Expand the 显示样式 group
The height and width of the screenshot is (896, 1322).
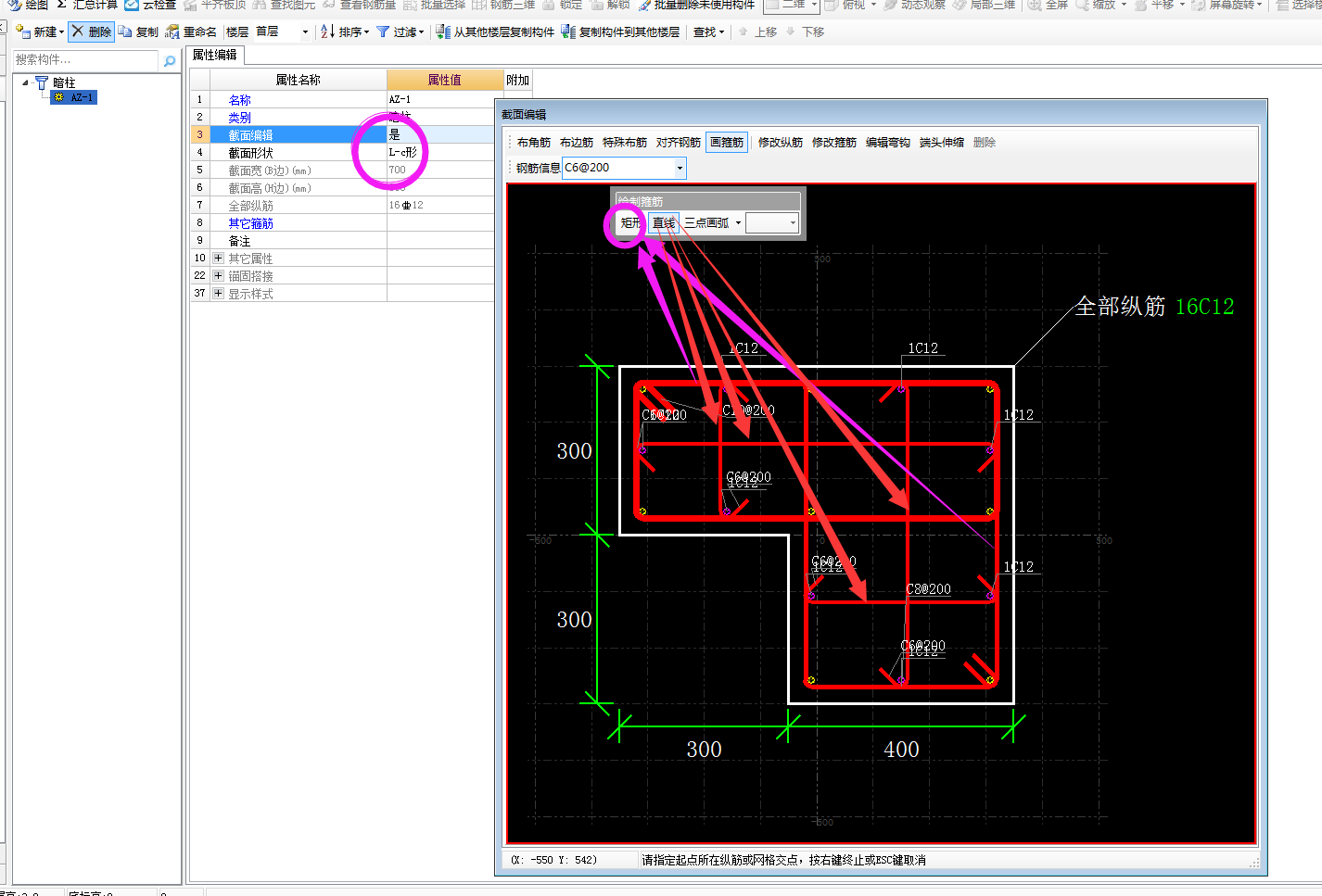click(x=219, y=294)
